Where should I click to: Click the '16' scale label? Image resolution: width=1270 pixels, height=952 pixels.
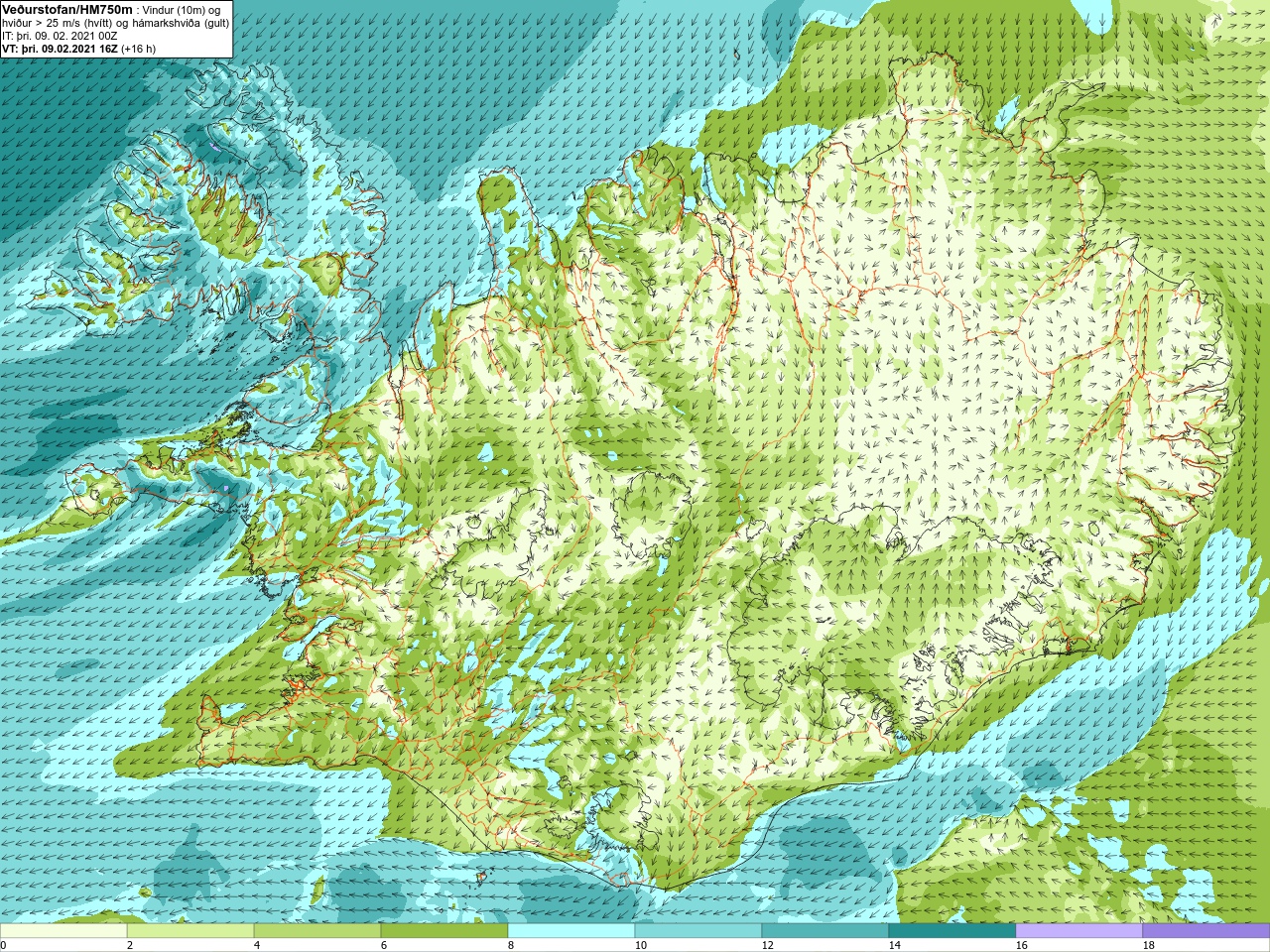(x=1021, y=945)
